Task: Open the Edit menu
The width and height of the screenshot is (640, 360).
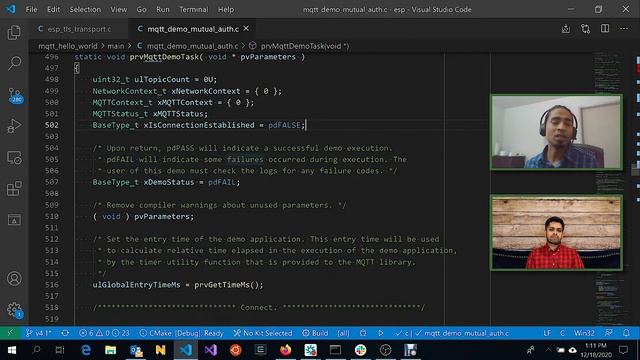Action: click(x=53, y=9)
